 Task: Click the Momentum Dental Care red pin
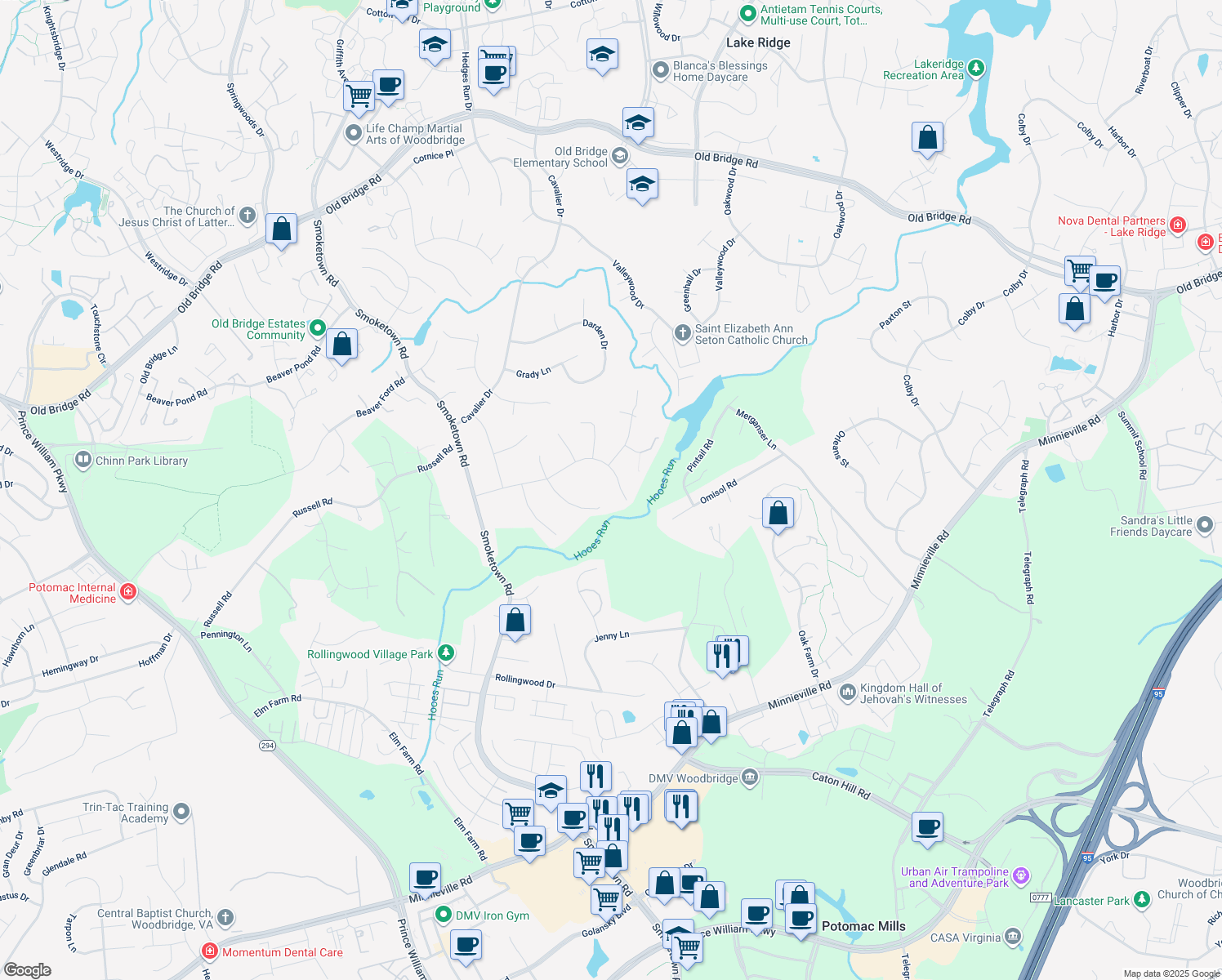point(210,951)
